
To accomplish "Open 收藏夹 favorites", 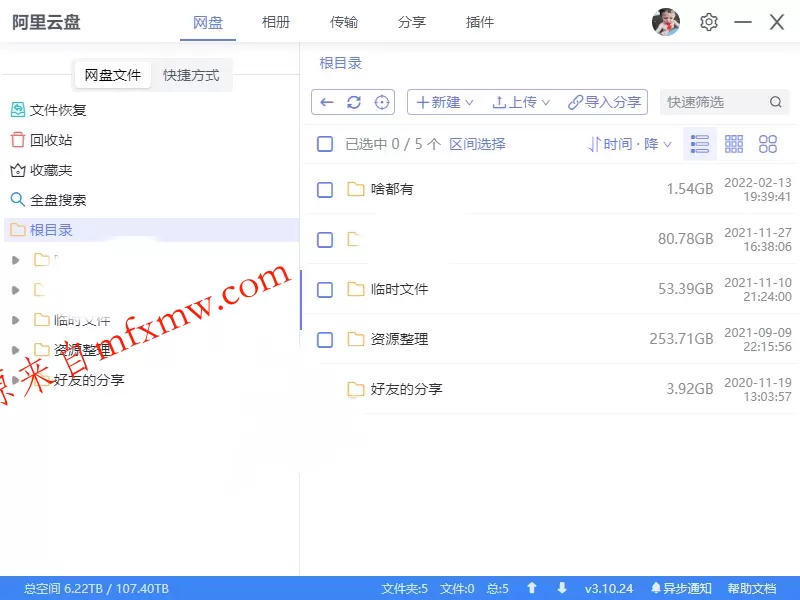I will coord(41,170).
